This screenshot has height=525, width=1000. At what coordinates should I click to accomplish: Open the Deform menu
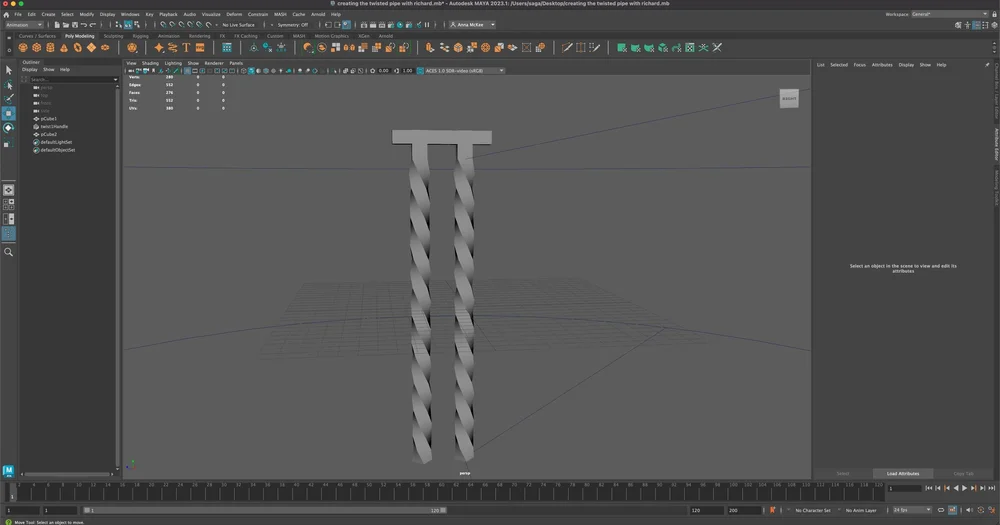[x=234, y=14]
